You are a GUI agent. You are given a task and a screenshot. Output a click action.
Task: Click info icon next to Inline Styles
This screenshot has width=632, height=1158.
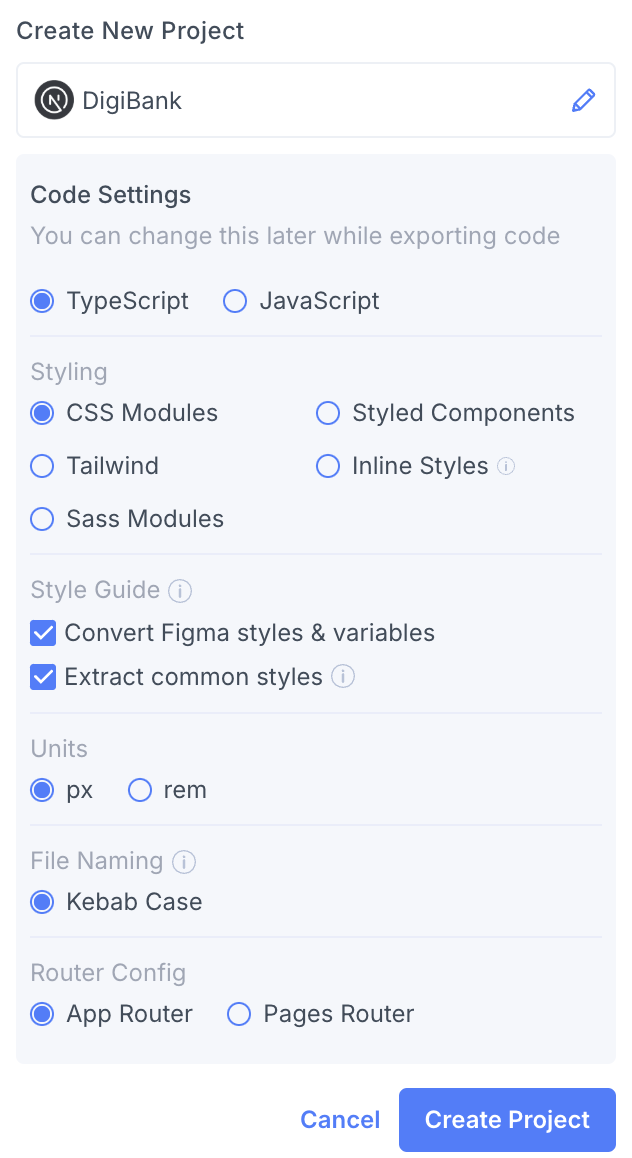[x=506, y=466]
